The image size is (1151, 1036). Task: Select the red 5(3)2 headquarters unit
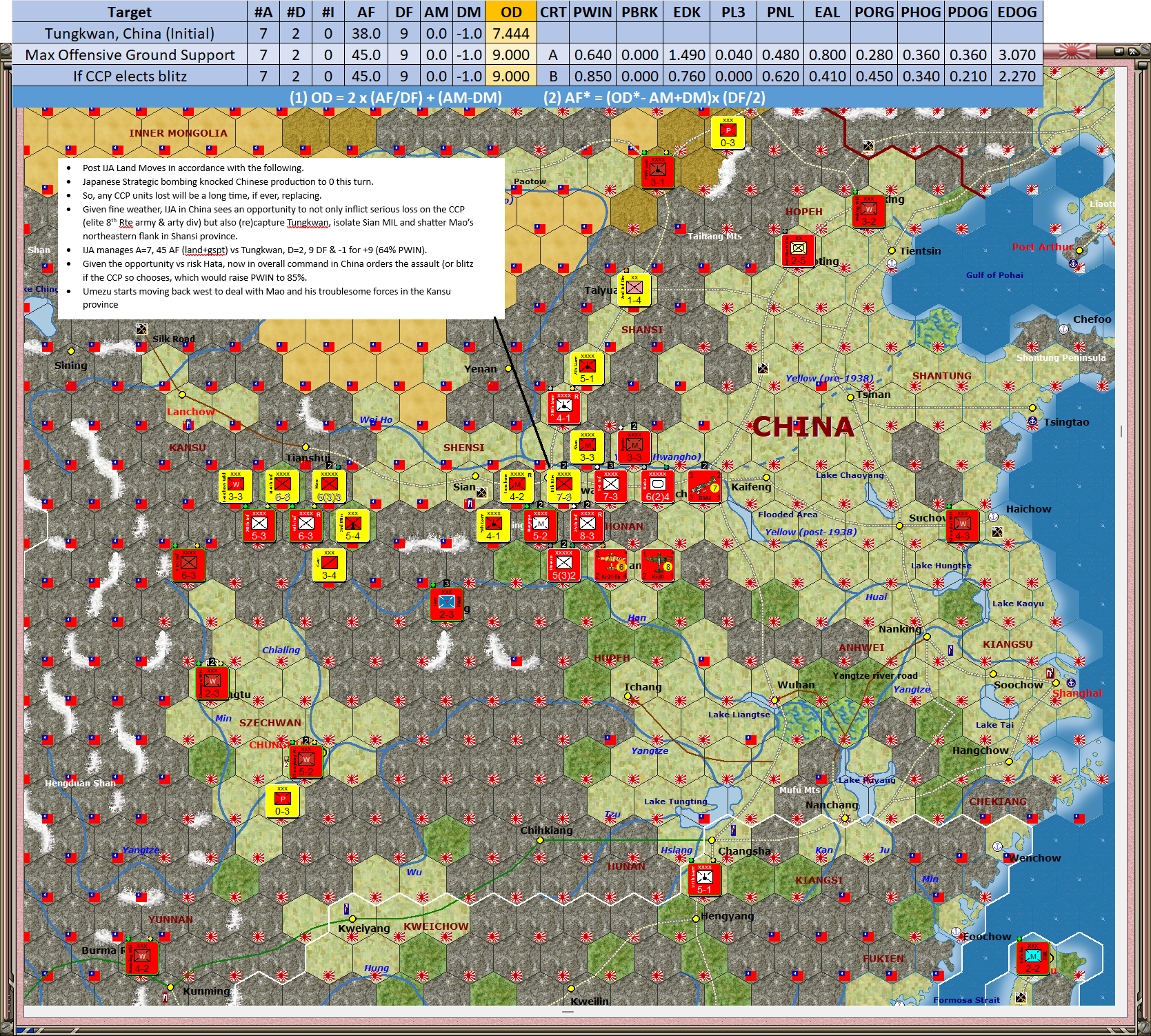click(563, 565)
